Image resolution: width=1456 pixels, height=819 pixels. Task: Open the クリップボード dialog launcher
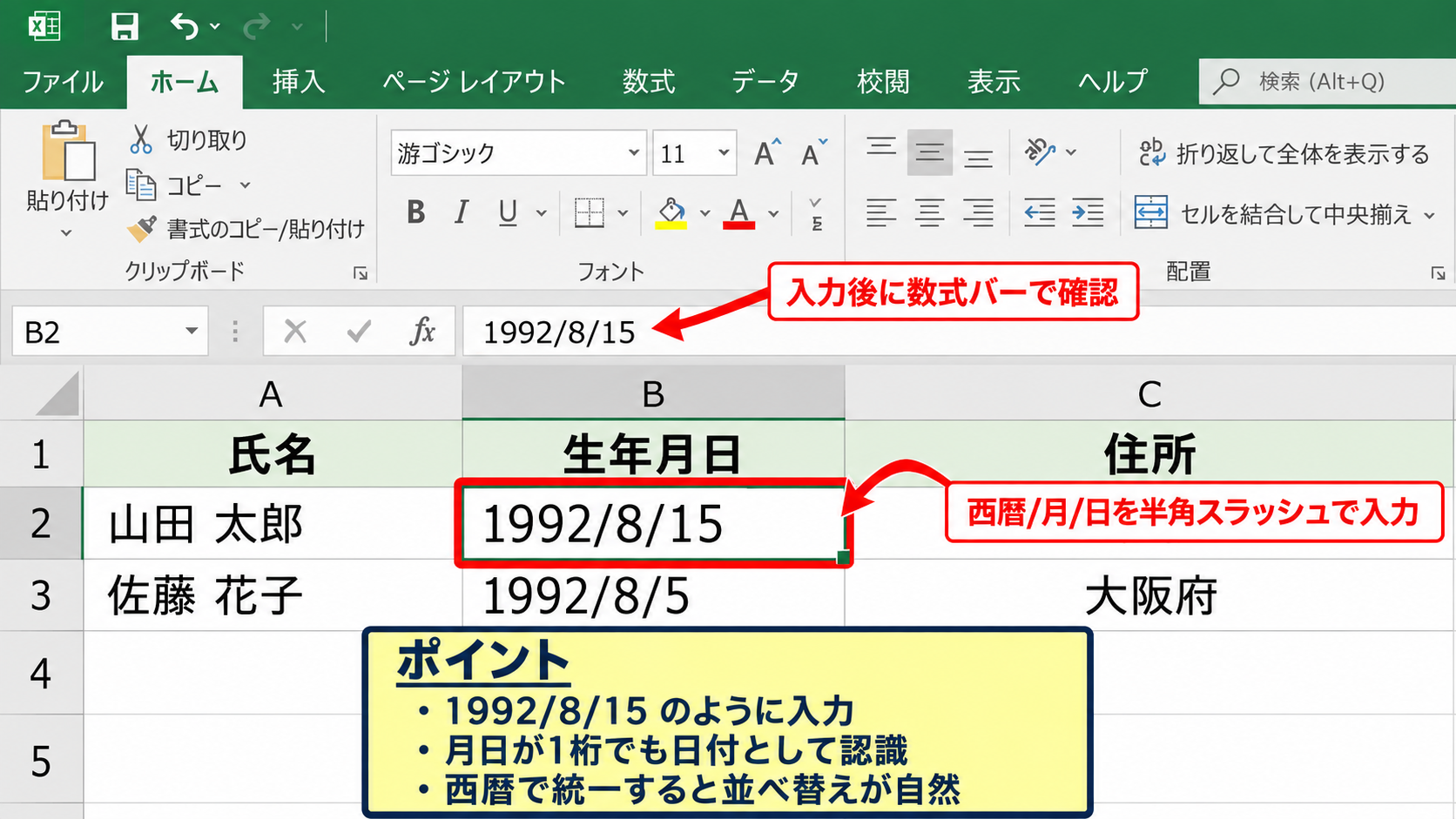click(x=360, y=274)
